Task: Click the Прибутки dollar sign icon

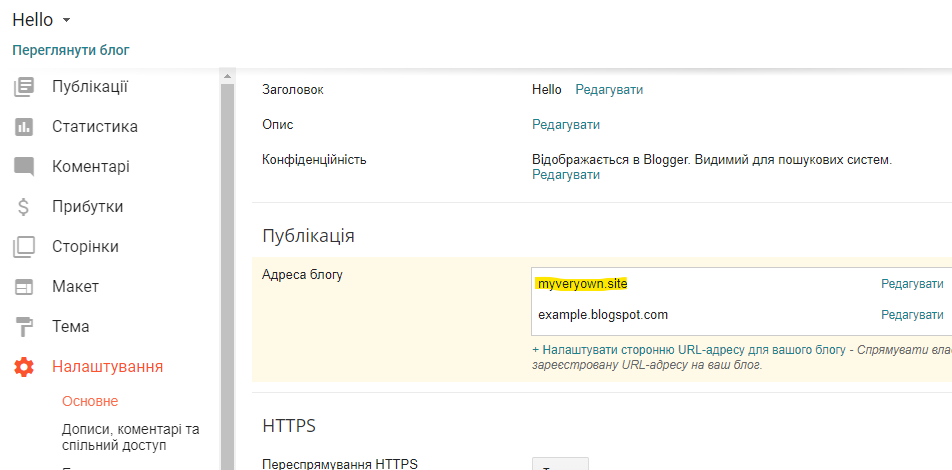Action: 24,207
